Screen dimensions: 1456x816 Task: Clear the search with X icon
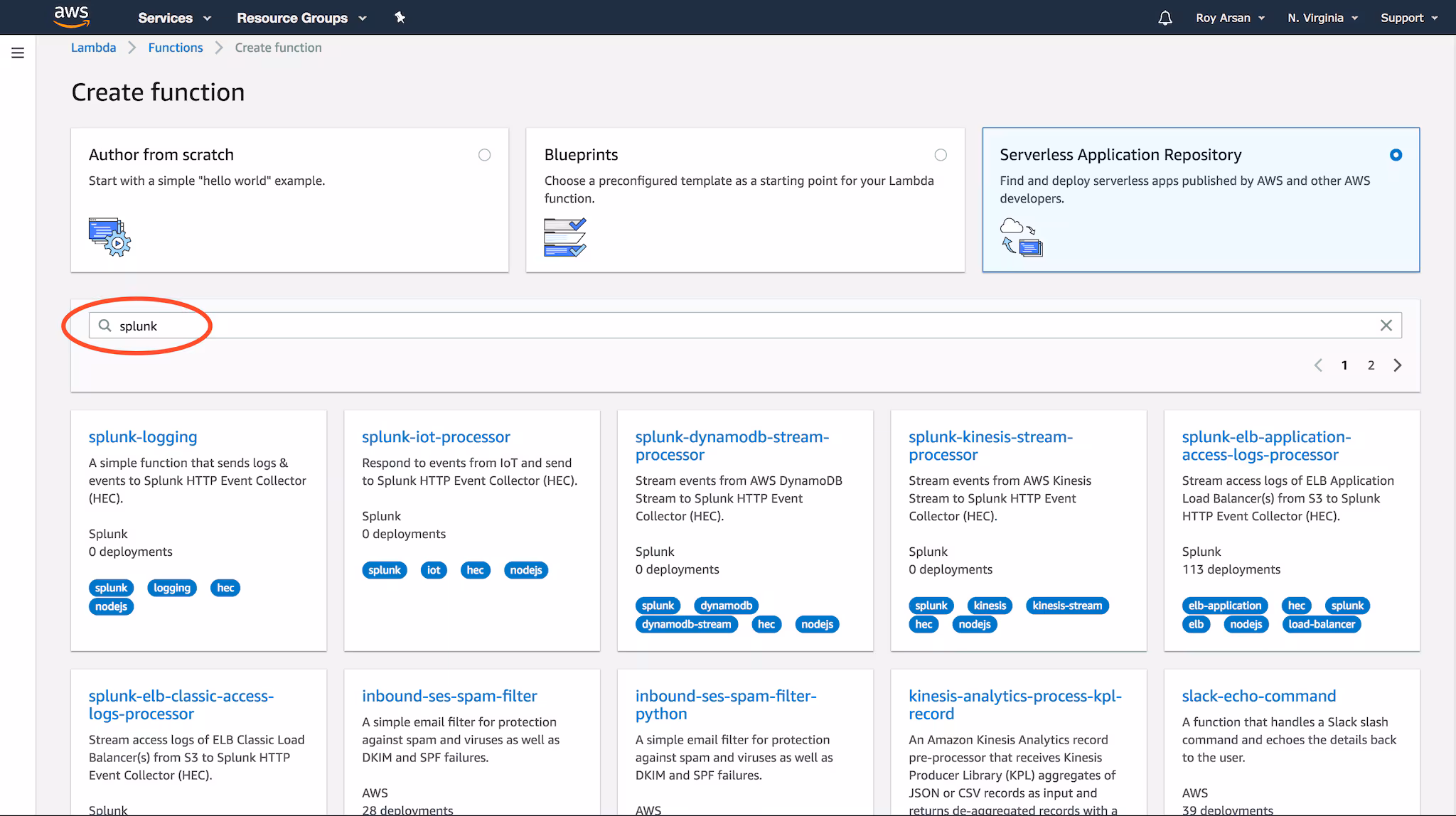(x=1386, y=326)
